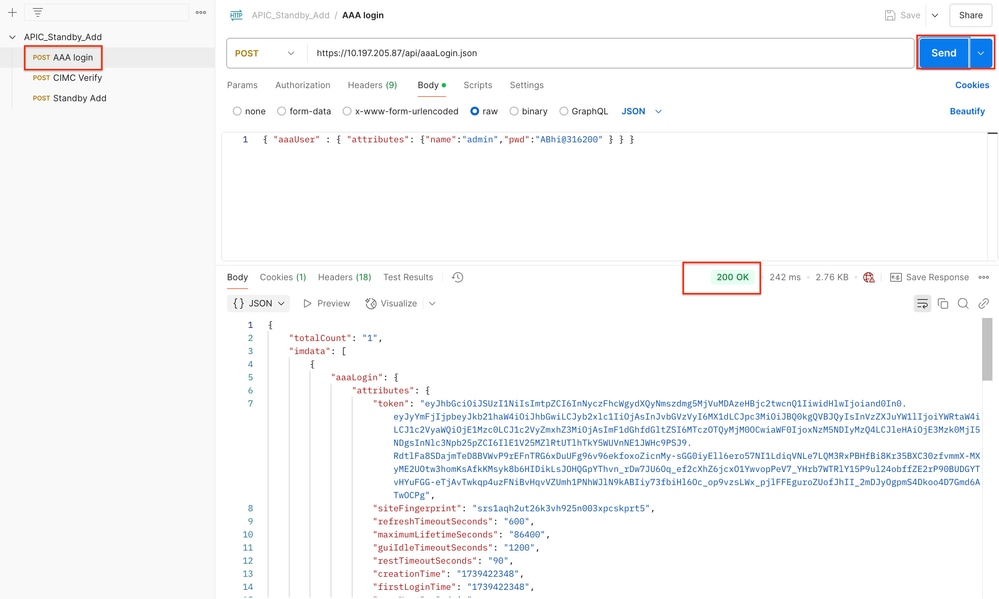This screenshot has width=999, height=599.
Task: Select the GraphQL body radio button
Action: tap(563, 112)
